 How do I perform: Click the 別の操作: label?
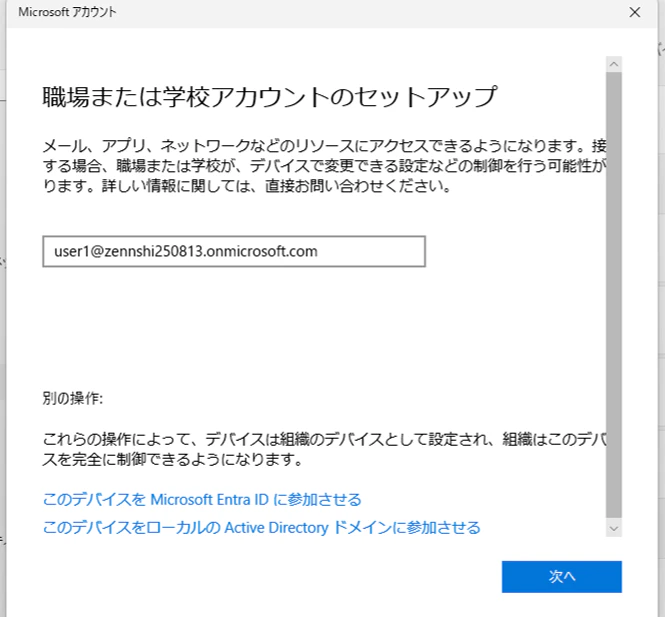73,398
